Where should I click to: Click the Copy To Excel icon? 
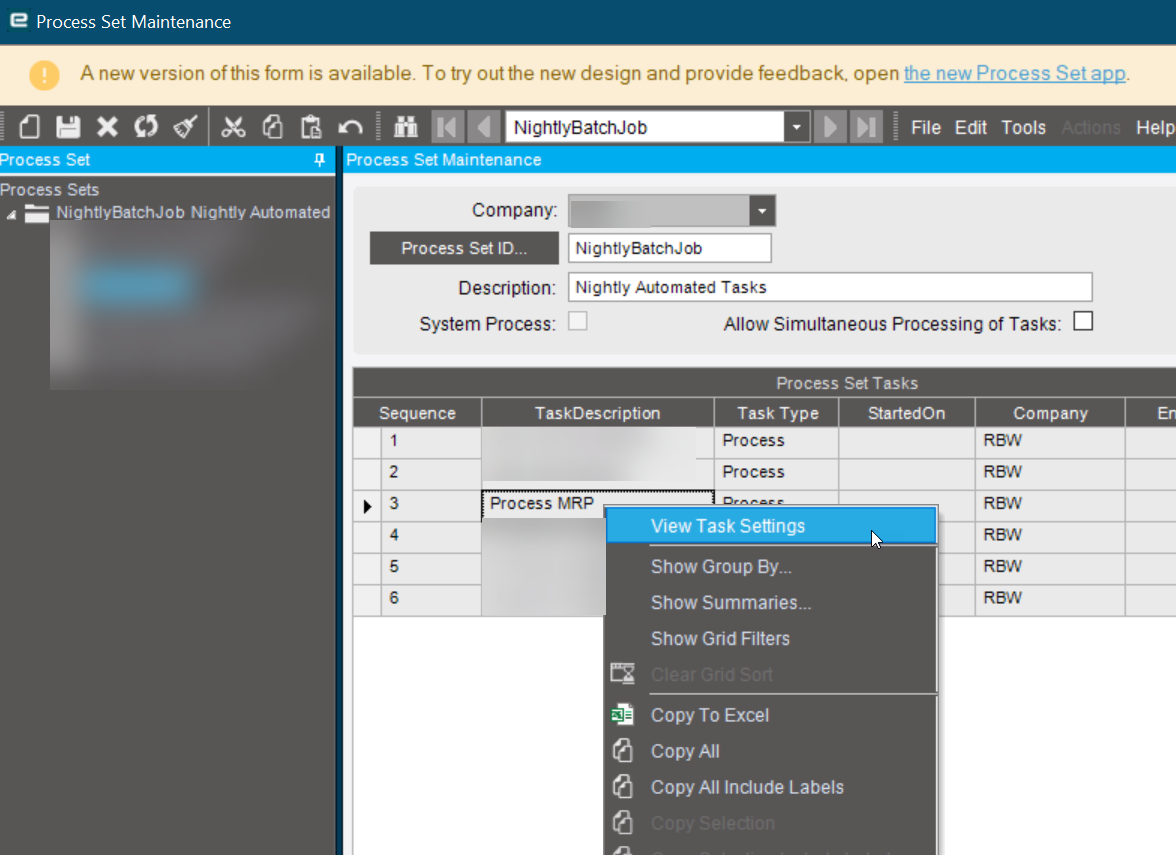coord(622,715)
